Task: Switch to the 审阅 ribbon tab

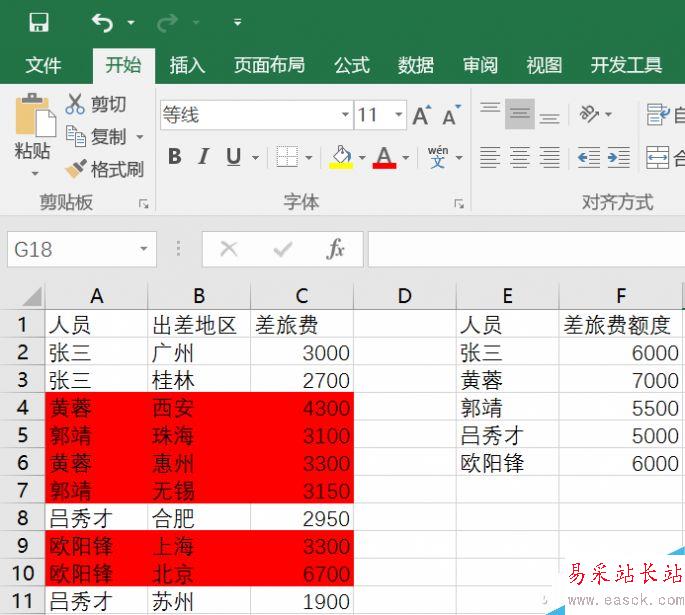Action: pyautogui.click(x=480, y=66)
